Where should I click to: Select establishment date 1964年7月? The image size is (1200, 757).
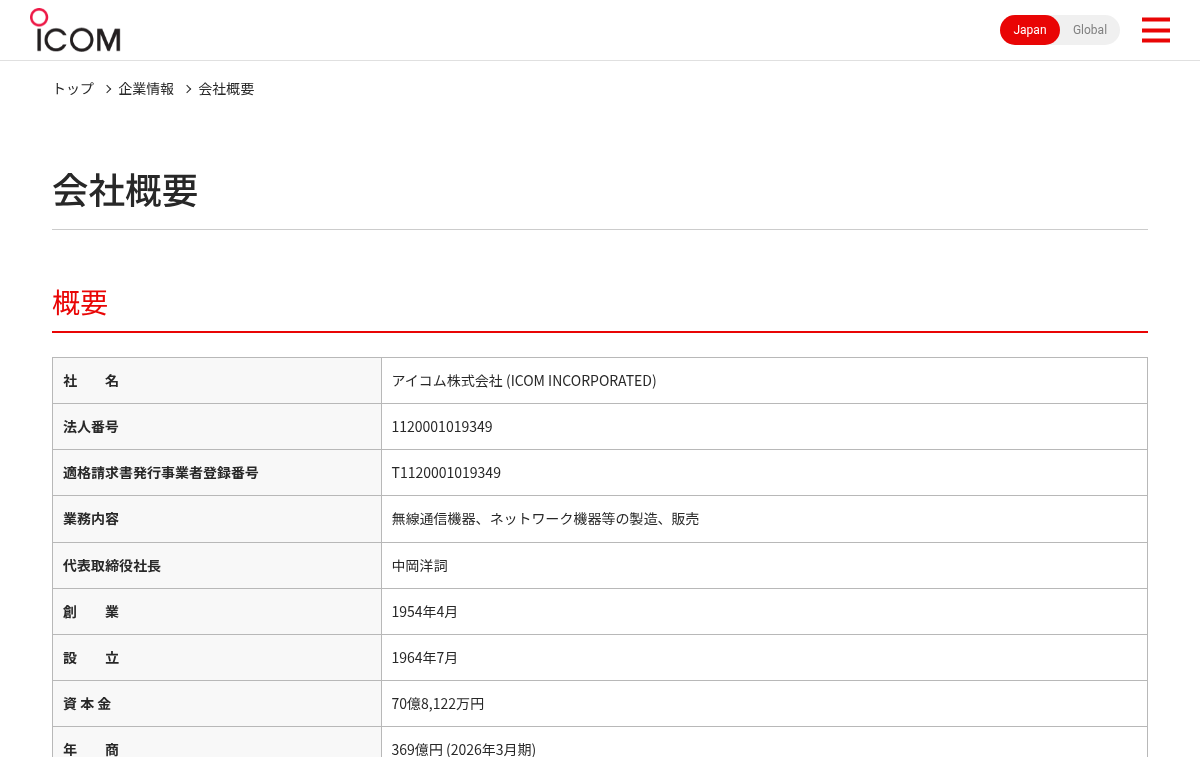(425, 658)
